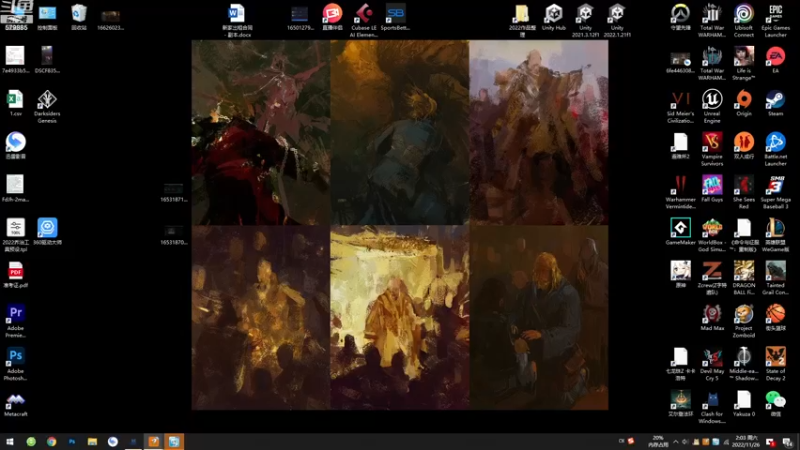Open Adobe Photoshop shortcut

[x=15, y=364]
